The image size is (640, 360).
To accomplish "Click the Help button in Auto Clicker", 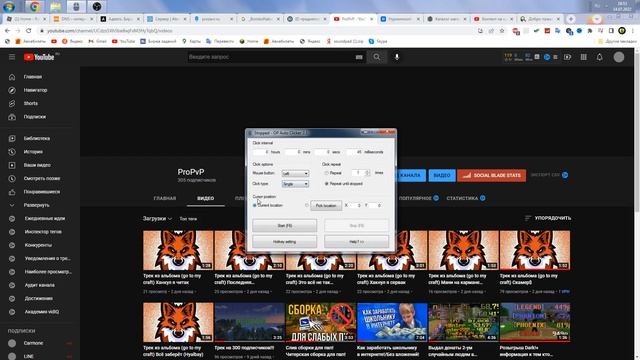I will click(x=356, y=242).
